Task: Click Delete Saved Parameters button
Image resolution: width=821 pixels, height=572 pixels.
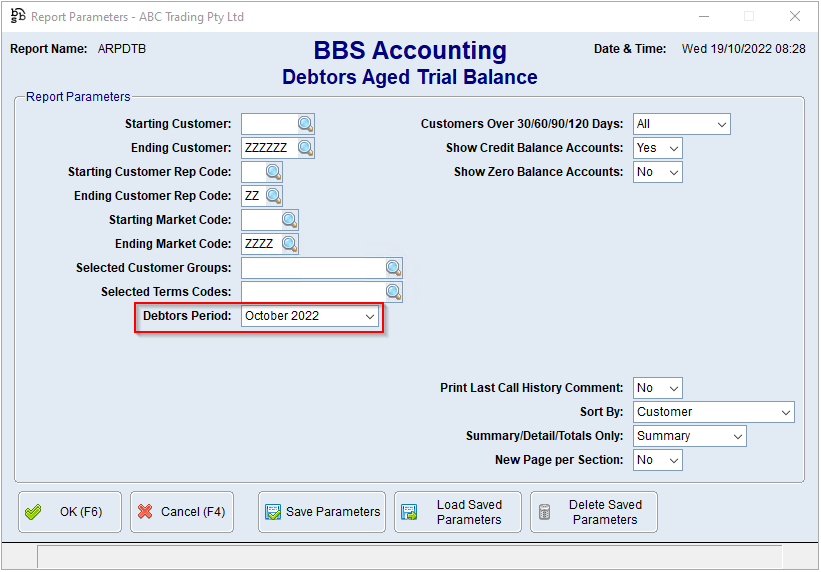Action: tap(594, 512)
